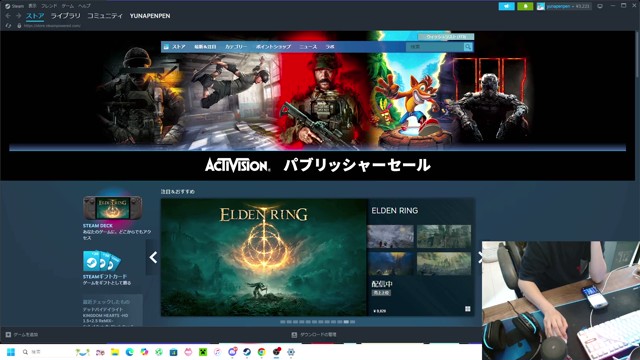Show previous featured game with left chevron
640x360 pixels.
pyautogui.click(x=153, y=257)
